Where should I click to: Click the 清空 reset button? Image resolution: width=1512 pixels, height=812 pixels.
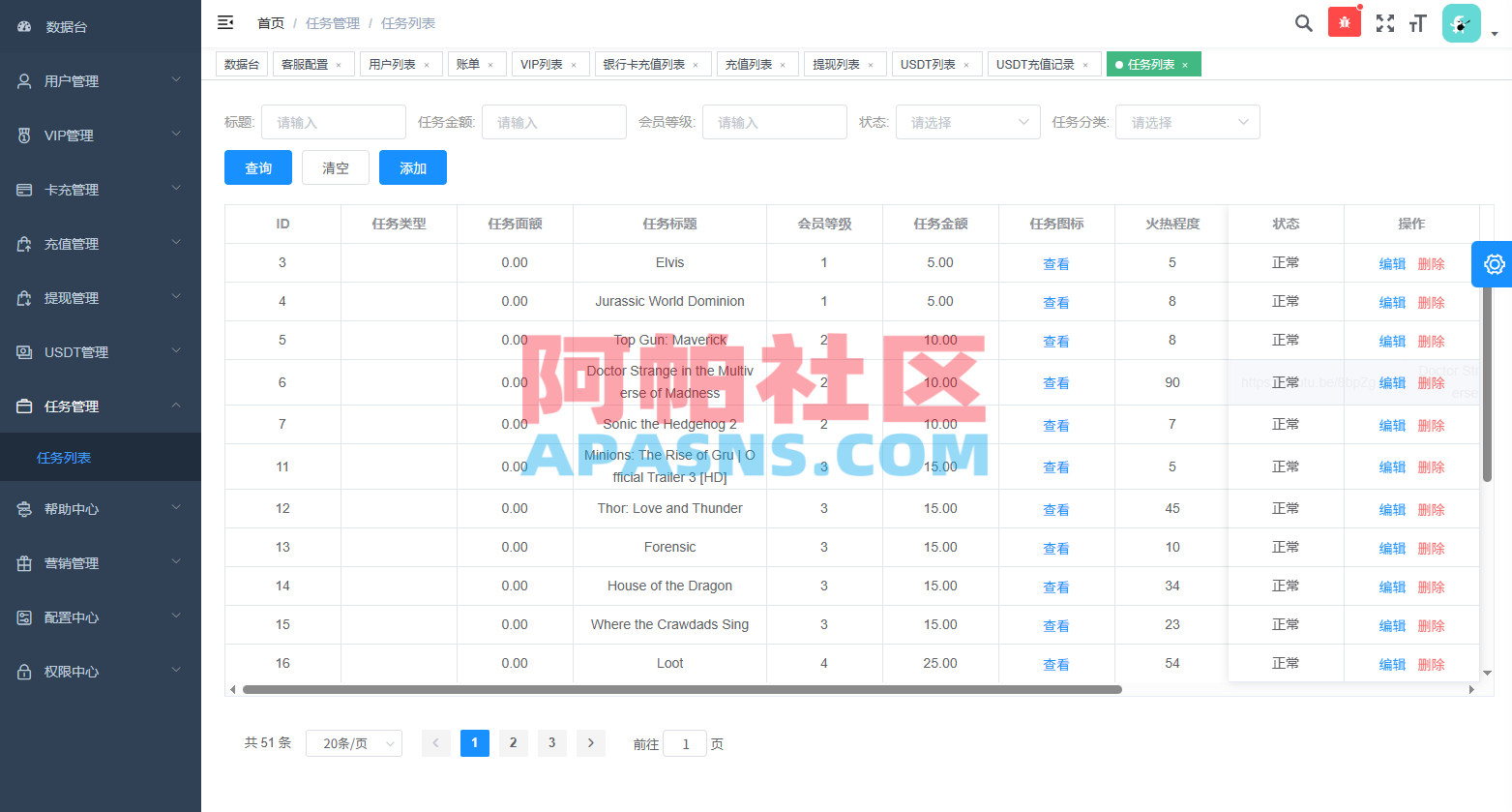tap(336, 167)
